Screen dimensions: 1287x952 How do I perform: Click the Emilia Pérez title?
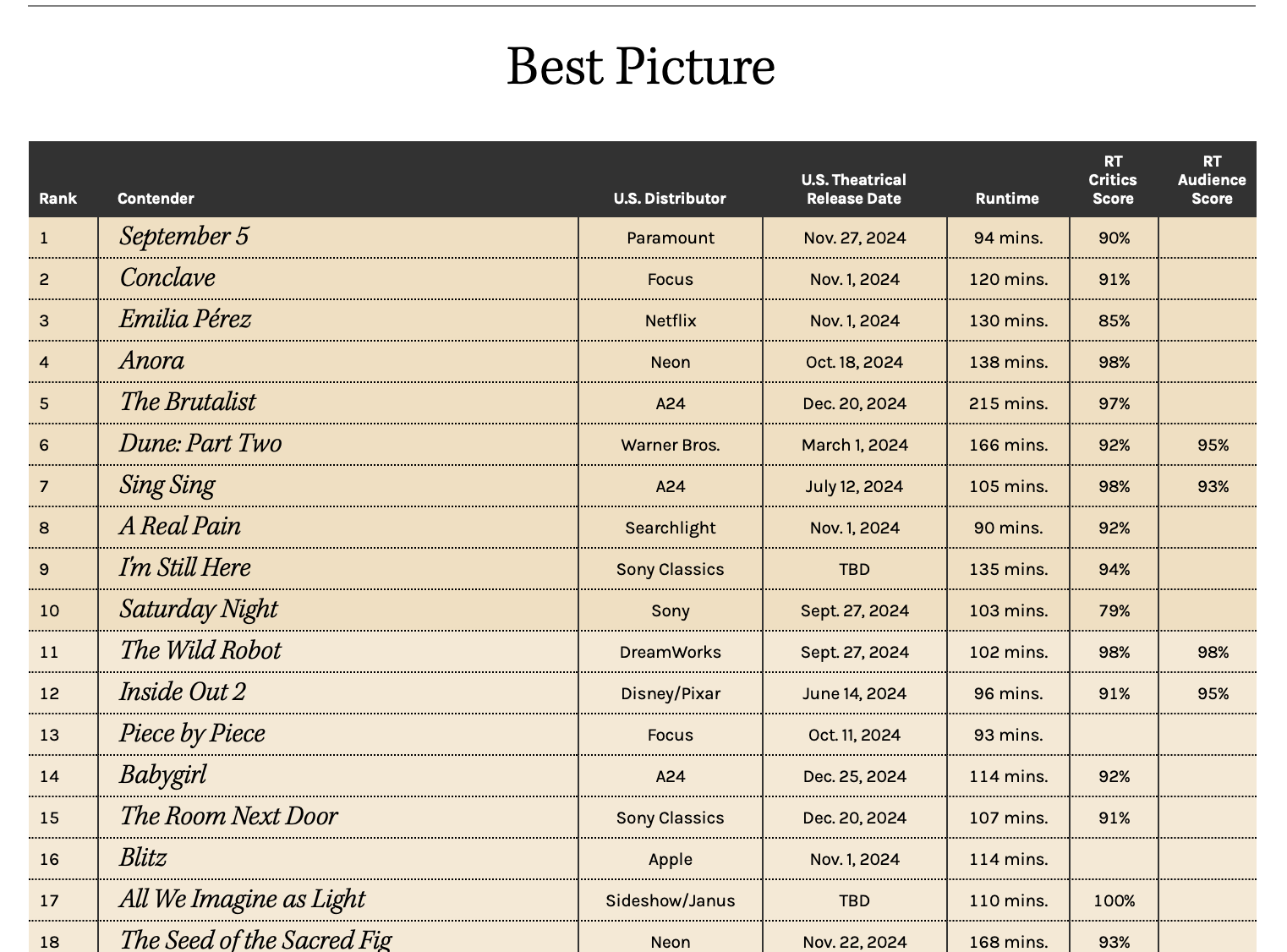tap(185, 320)
